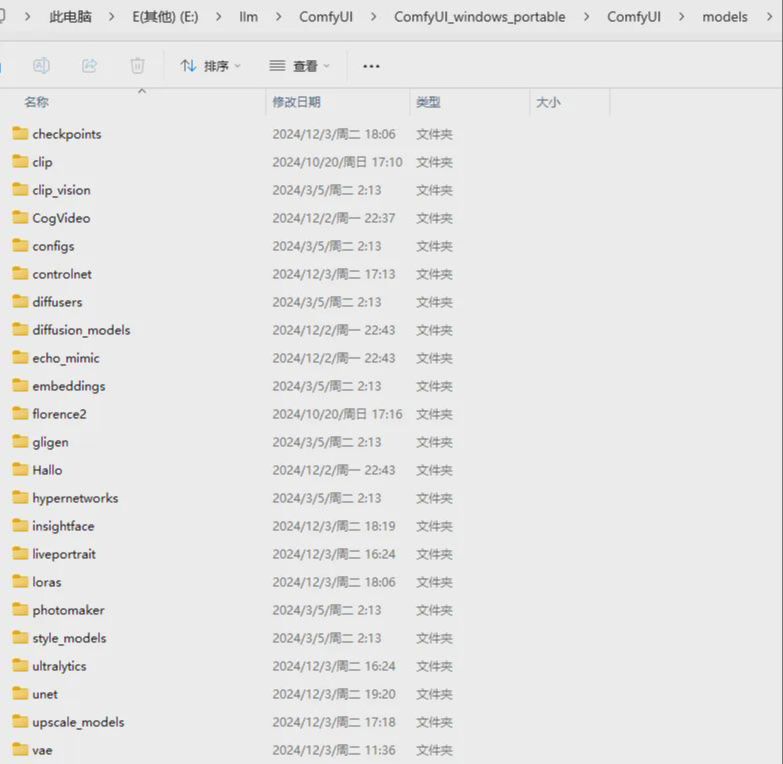The image size is (783, 764).
Task: Click florence2 date 2024/10/20 17:16
Action: click(x=337, y=414)
